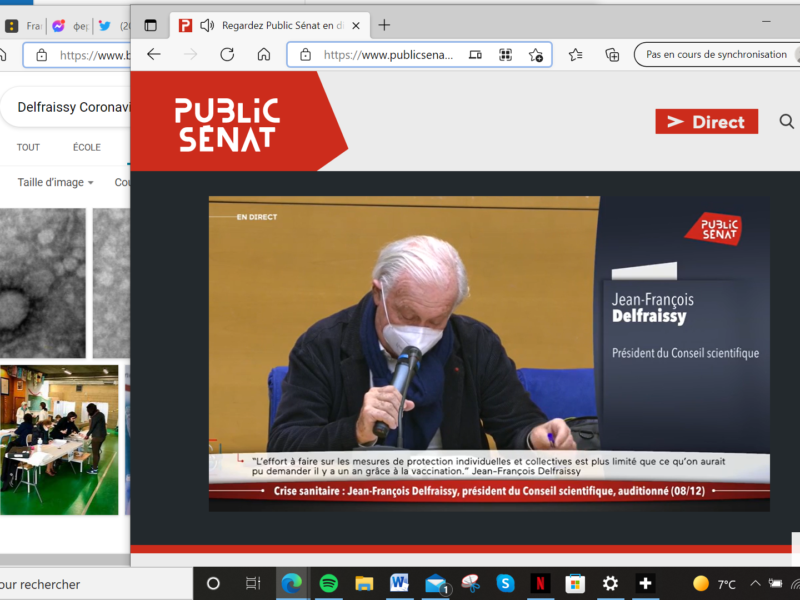Open Spotify from the taskbar
The width and height of the screenshot is (800, 600).
tap(328, 583)
